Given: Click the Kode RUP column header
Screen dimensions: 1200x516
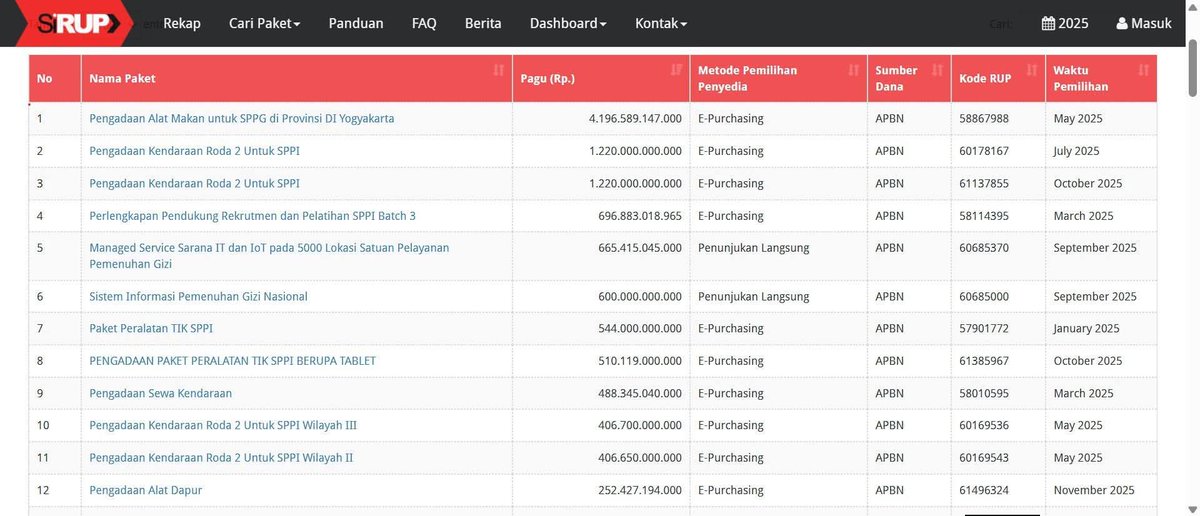Looking at the screenshot, I should click(998, 78).
